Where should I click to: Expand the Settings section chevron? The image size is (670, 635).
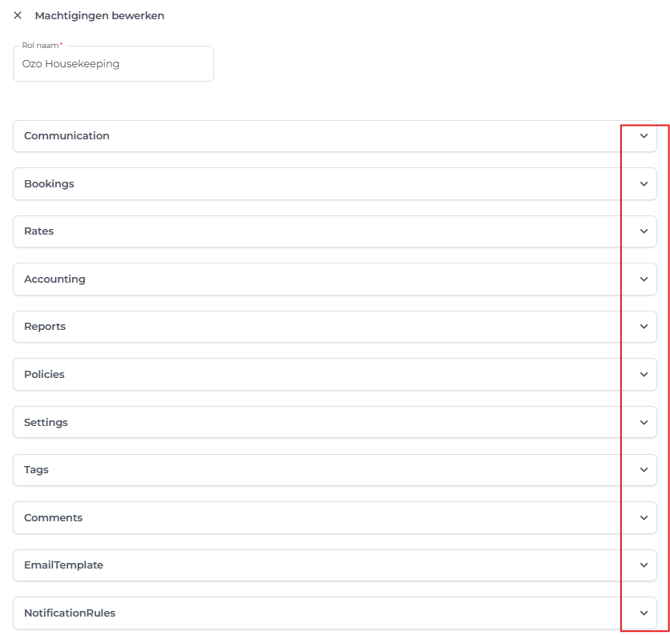pyautogui.click(x=643, y=422)
